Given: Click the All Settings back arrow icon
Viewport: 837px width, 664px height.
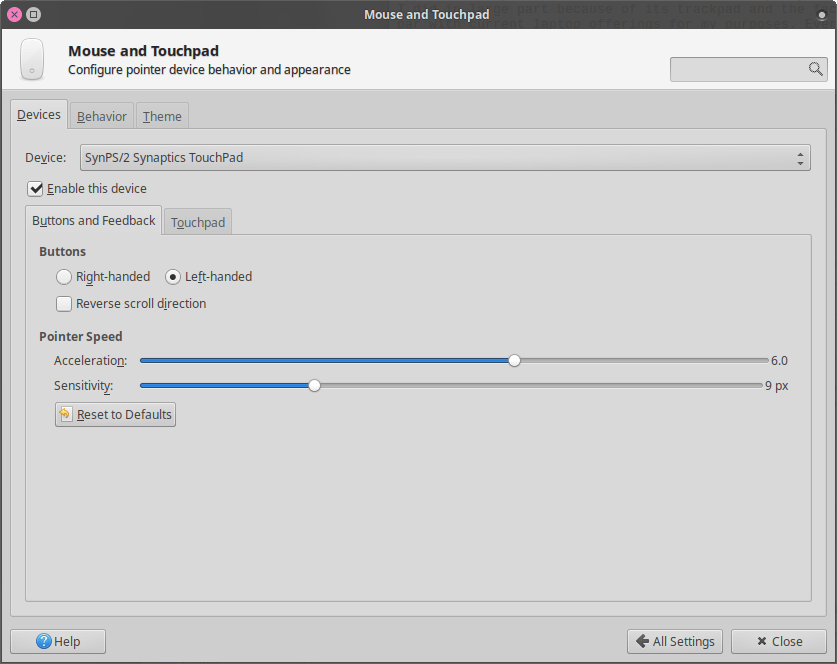Looking at the screenshot, I should 643,641.
